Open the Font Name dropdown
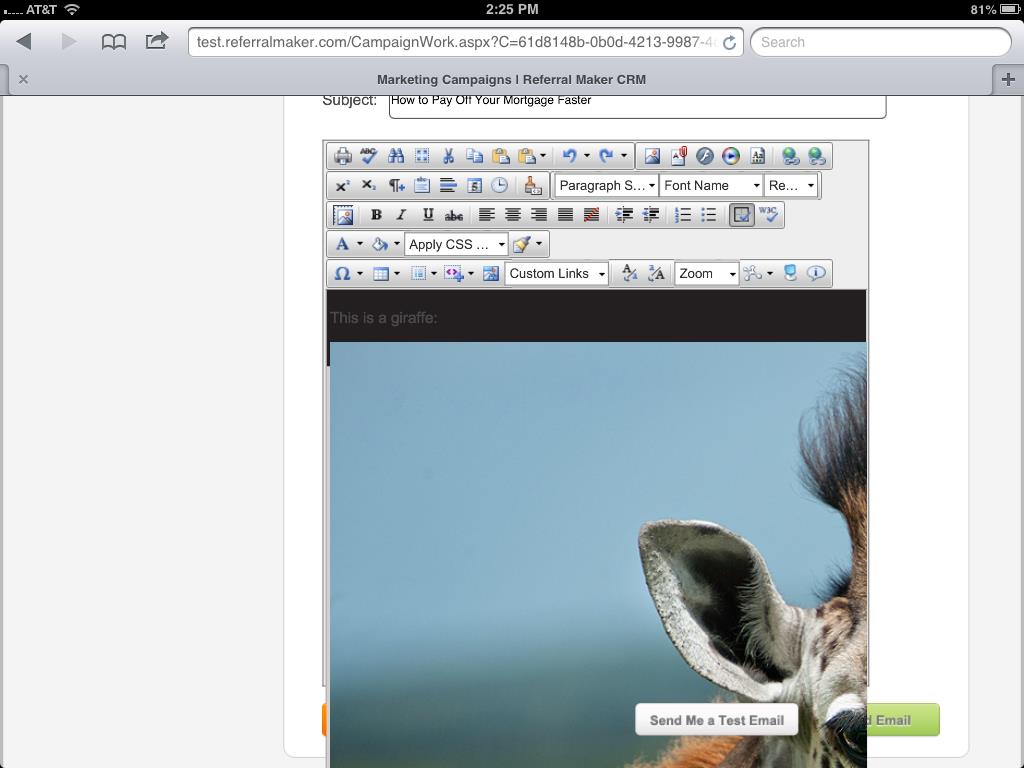This screenshot has width=1024, height=768. [711, 185]
